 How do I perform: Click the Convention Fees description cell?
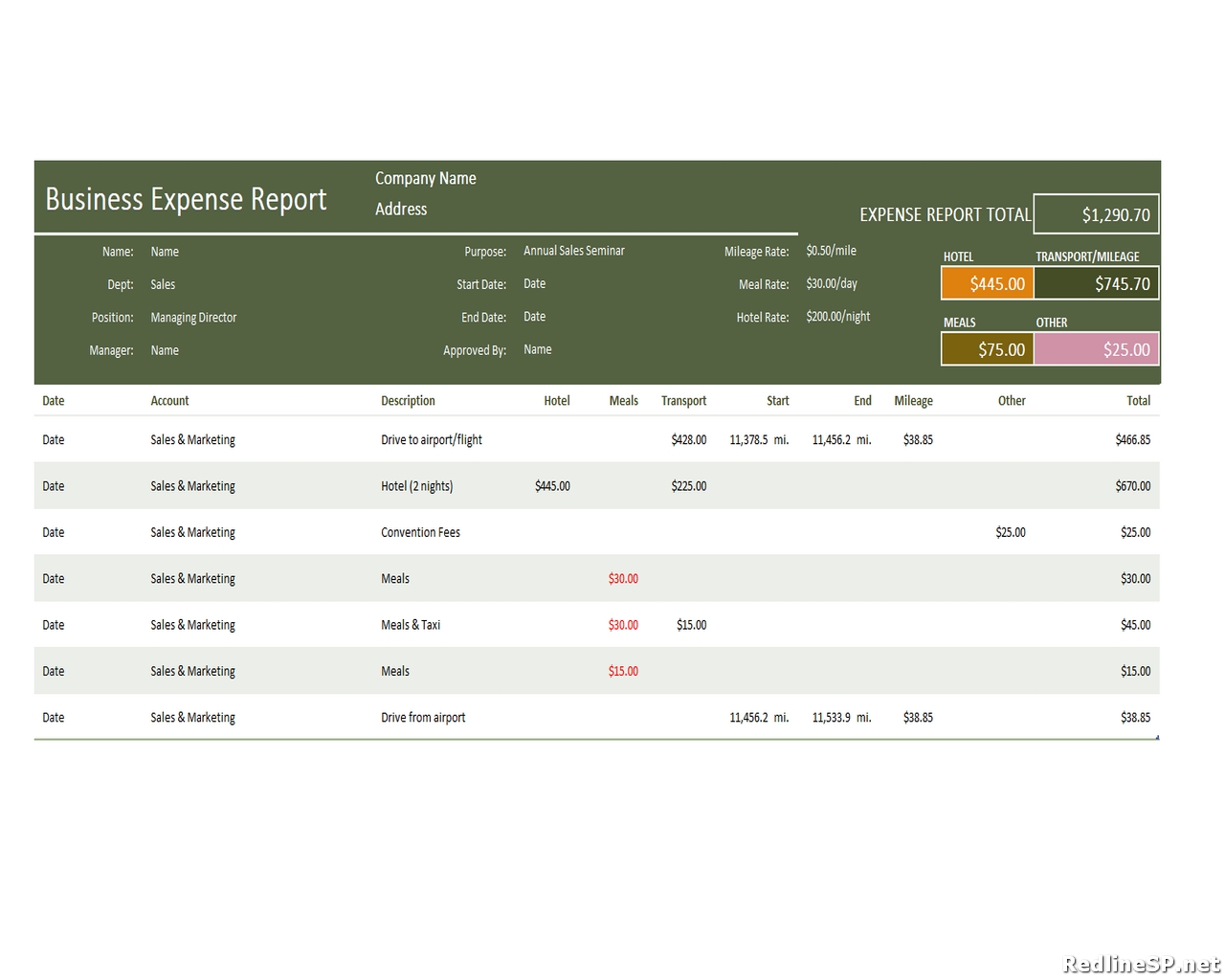420,532
